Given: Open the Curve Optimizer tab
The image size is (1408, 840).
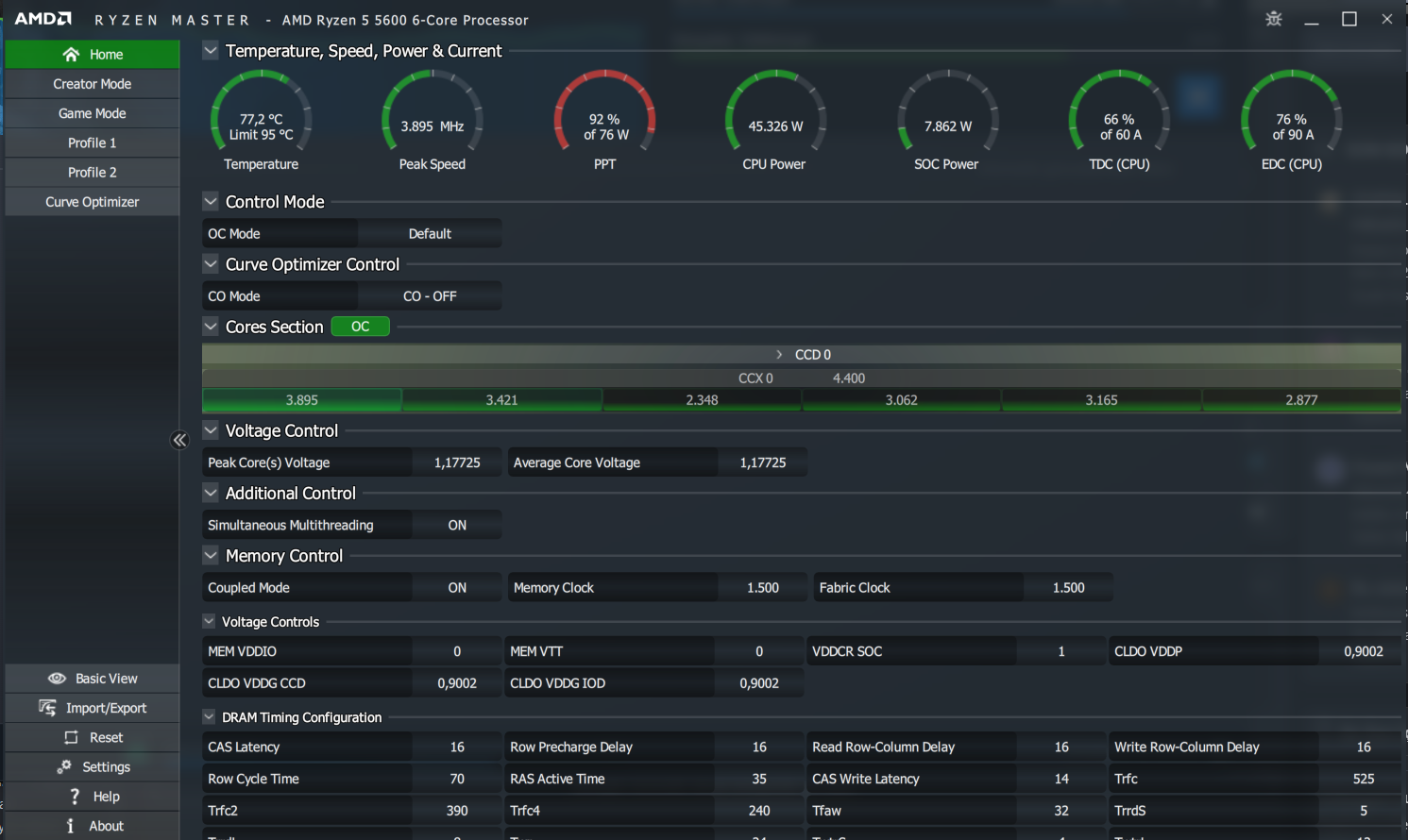Looking at the screenshot, I should (x=92, y=202).
